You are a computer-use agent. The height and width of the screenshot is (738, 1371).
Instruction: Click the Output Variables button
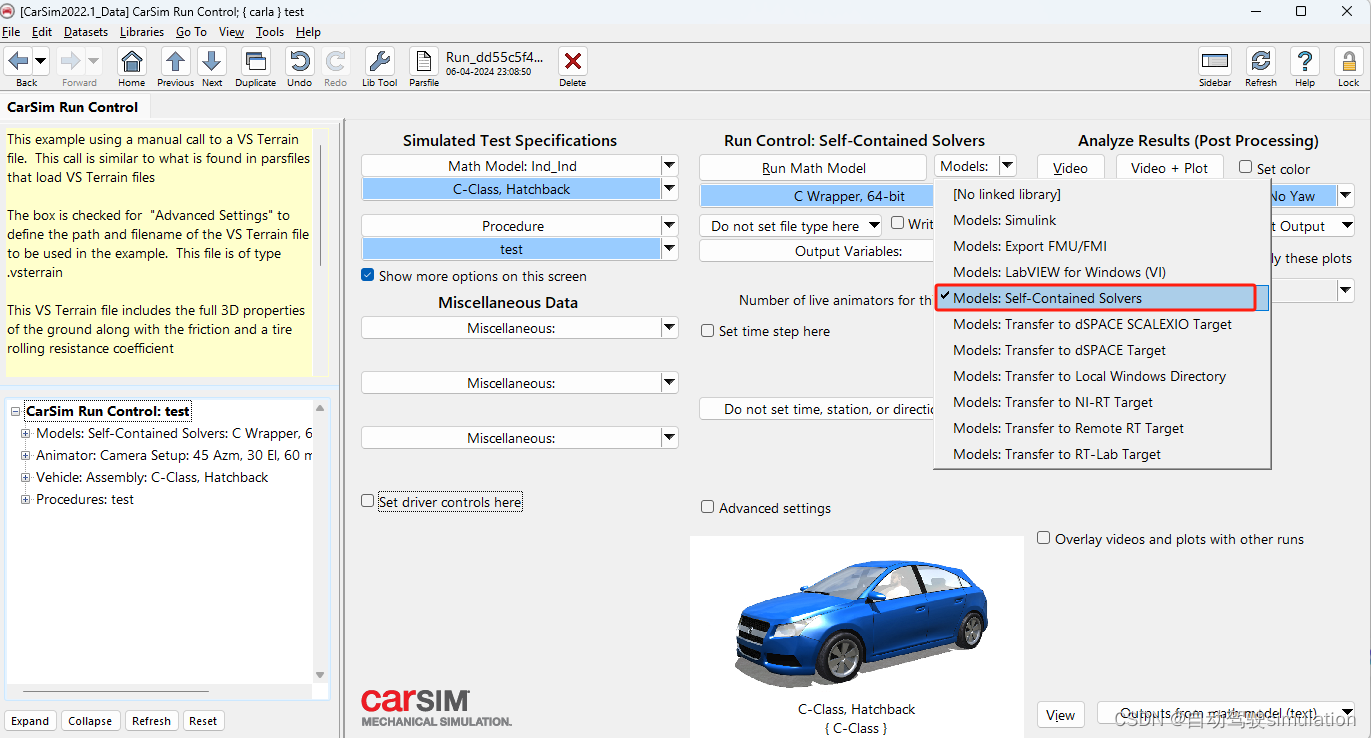816,251
